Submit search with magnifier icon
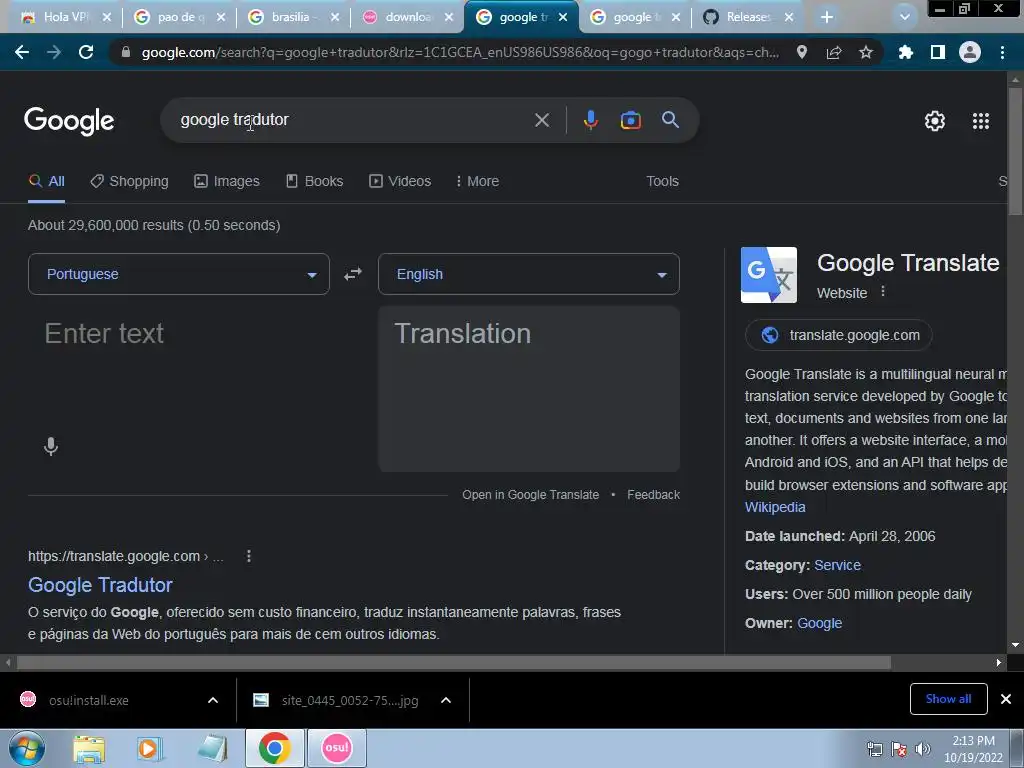The height and width of the screenshot is (768, 1024). (x=670, y=120)
